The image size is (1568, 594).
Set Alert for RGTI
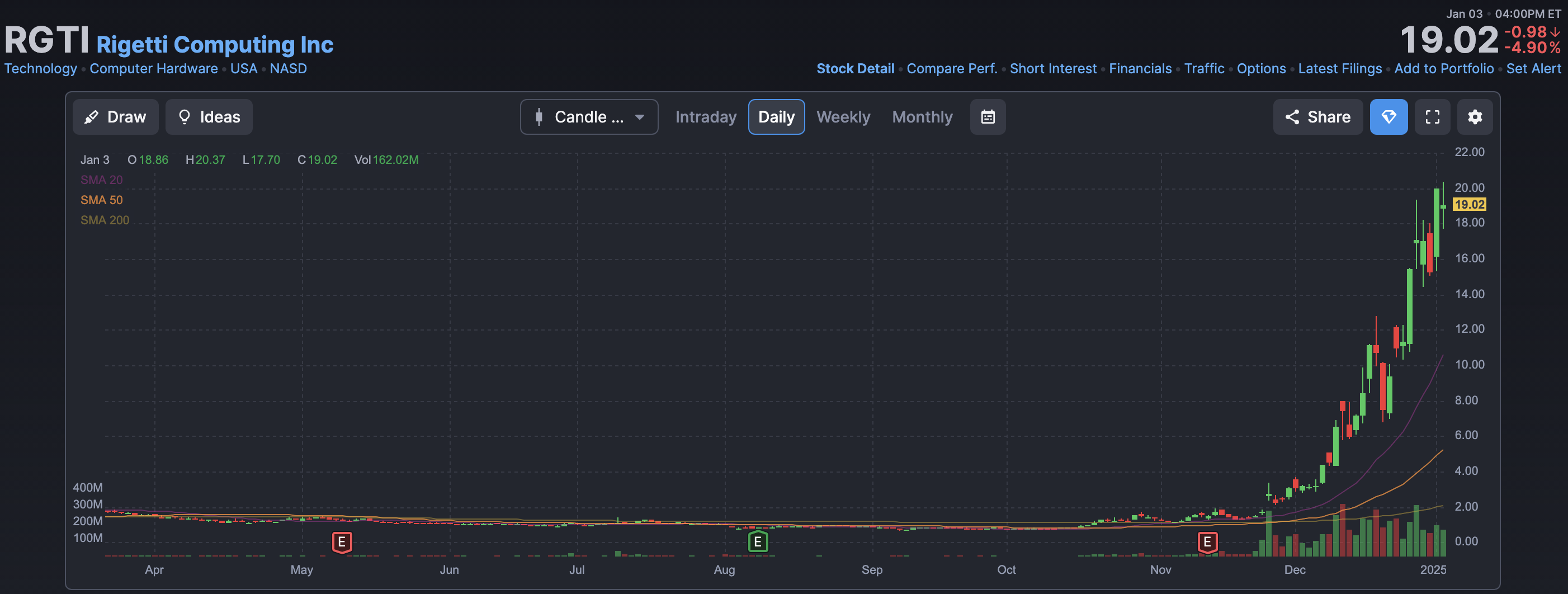coord(1533,69)
